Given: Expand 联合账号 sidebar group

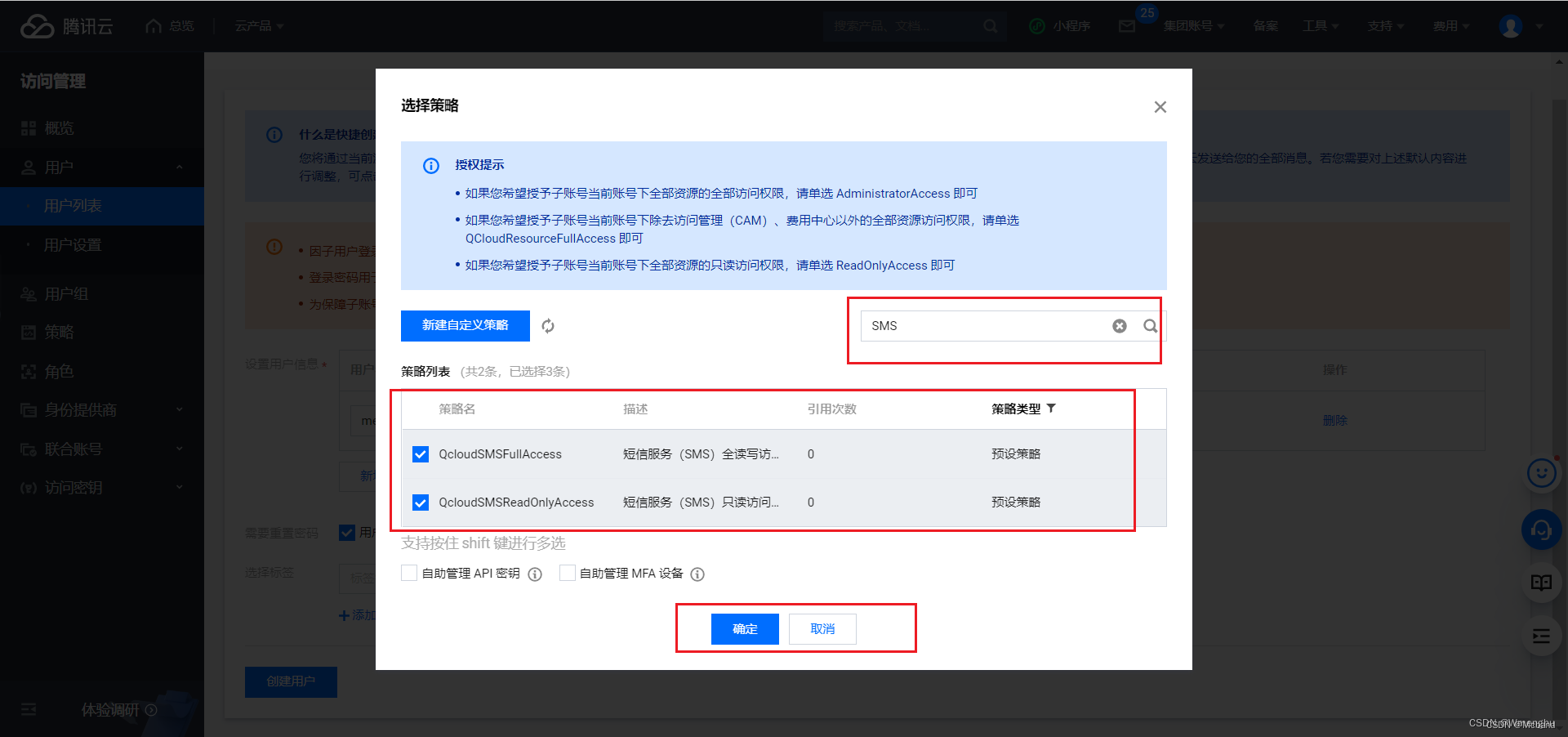Looking at the screenshot, I should click(x=102, y=449).
